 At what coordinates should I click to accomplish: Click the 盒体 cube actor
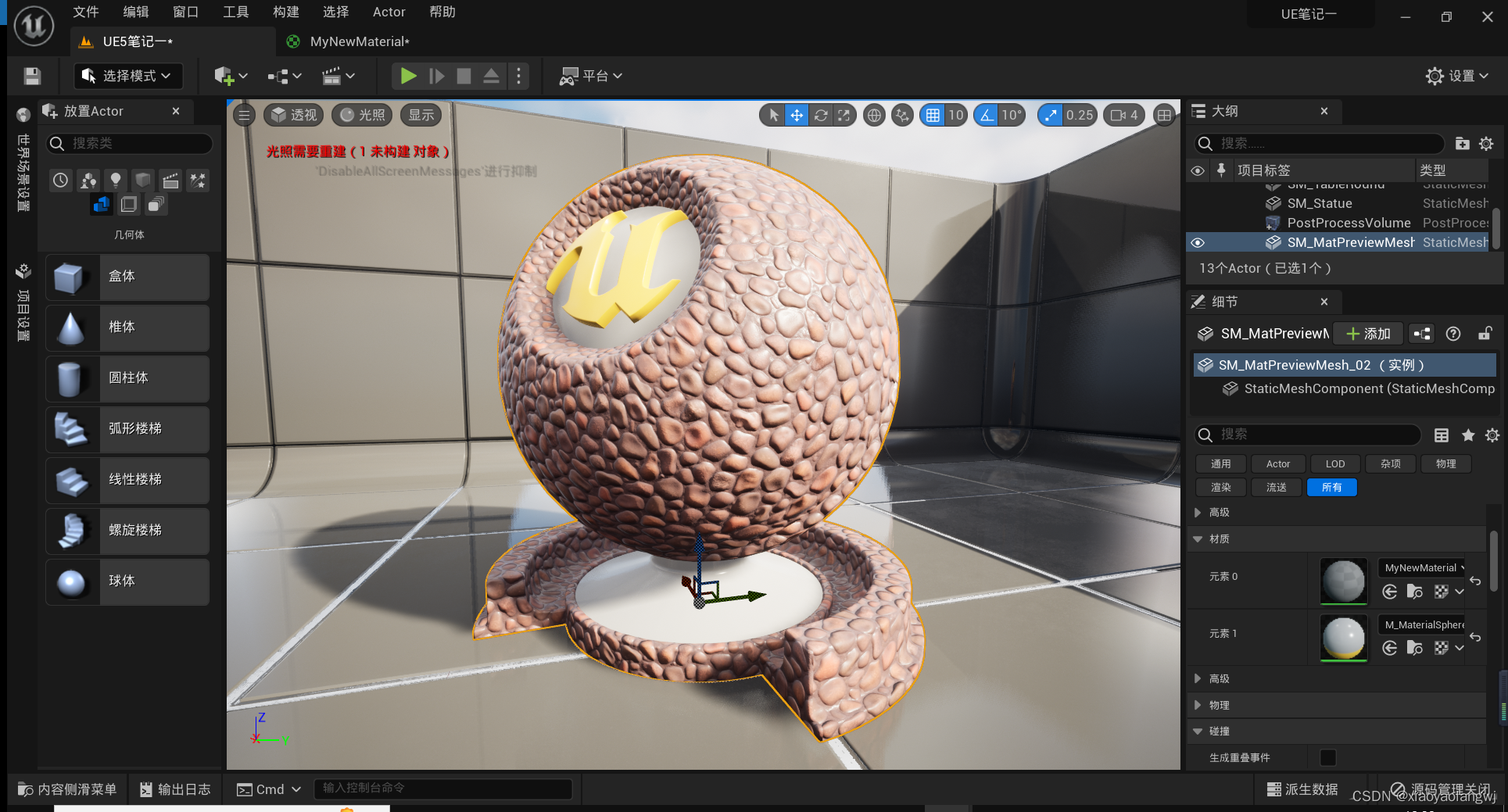(x=127, y=277)
